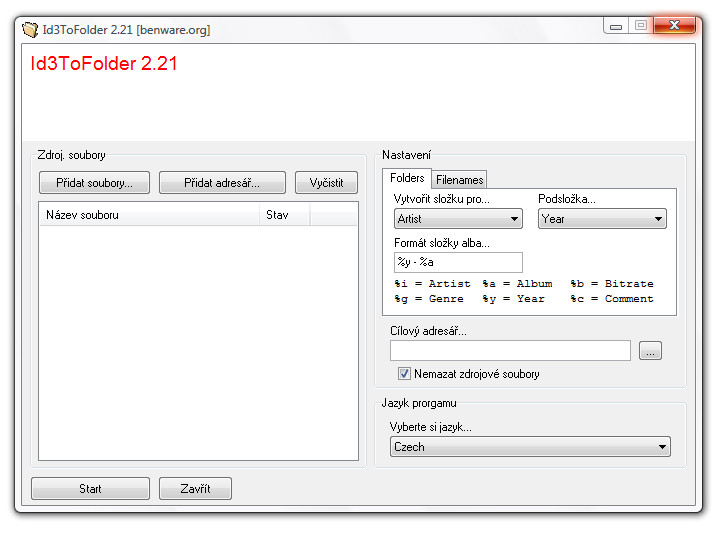Click the red Id3ToFolder 2.21 heading
The image size is (718, 535).
(x=104, y=64)
